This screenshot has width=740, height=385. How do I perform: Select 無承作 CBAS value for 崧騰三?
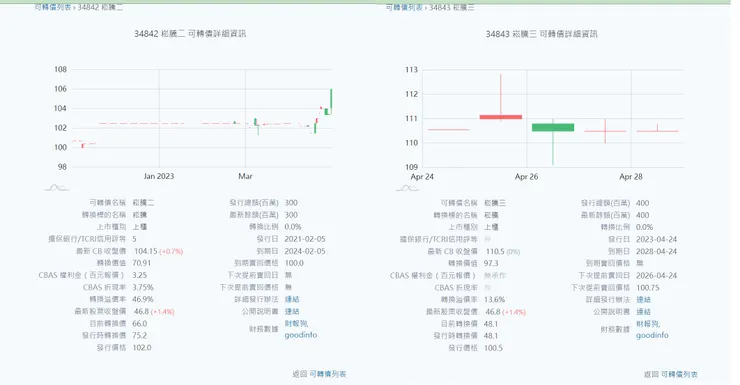[495, 276]
